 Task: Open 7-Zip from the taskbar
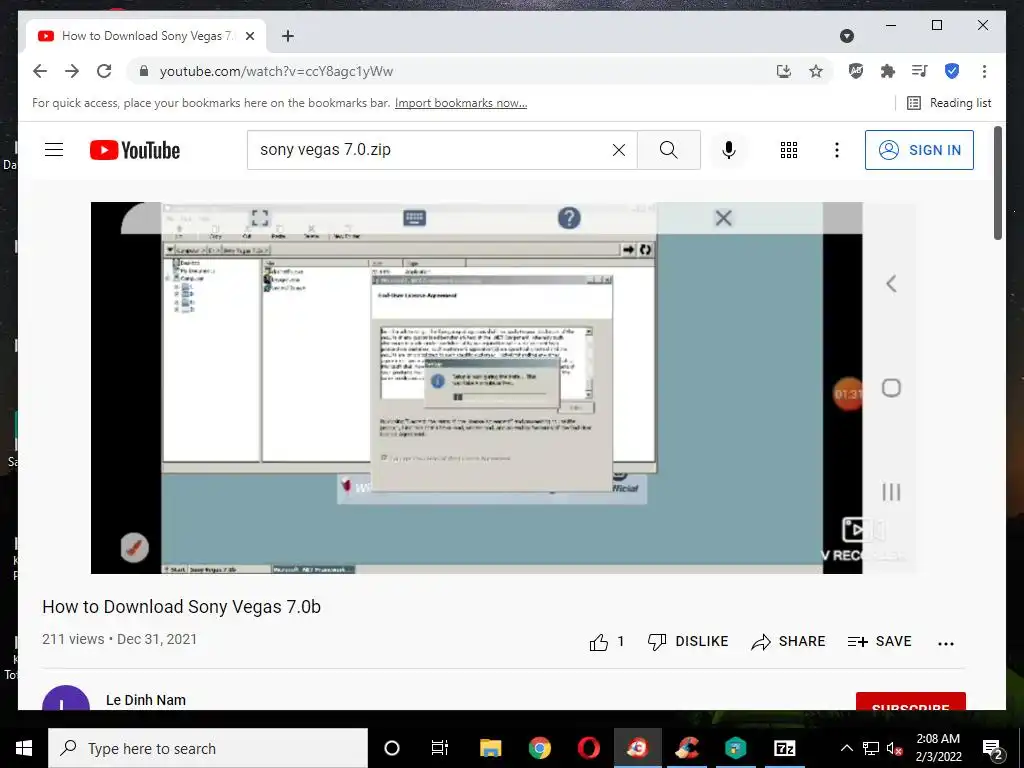(784, 748)
